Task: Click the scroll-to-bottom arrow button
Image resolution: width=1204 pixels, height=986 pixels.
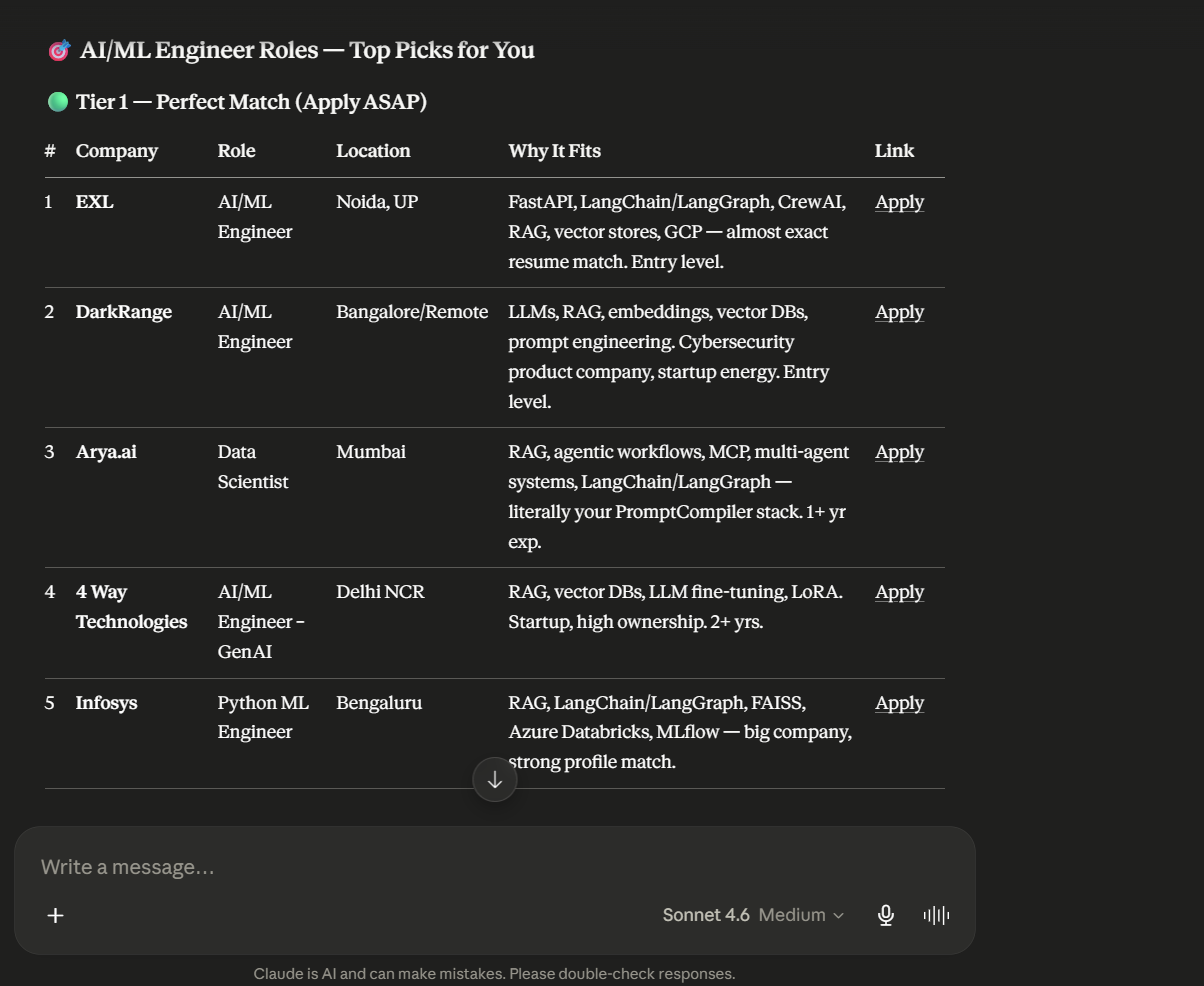Action: pyautogui.click(x=494, y=780)
